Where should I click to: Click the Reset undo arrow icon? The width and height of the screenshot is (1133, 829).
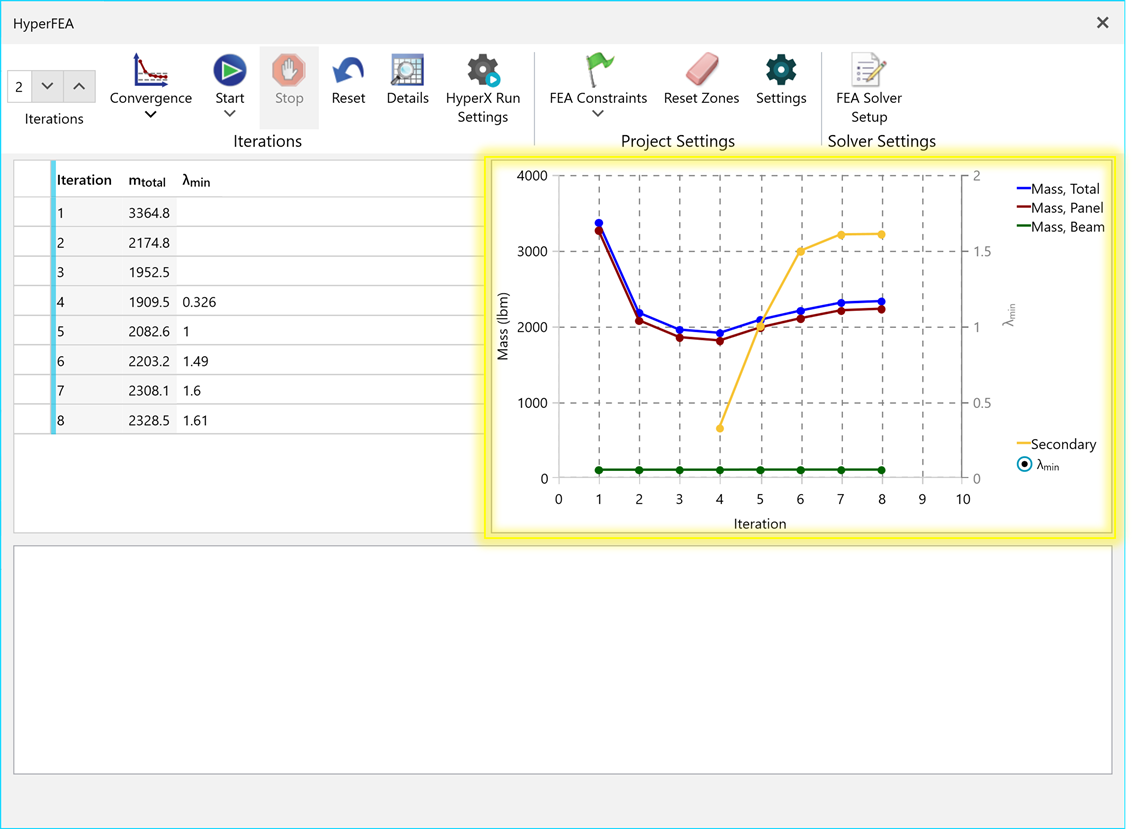click(348, 70)
